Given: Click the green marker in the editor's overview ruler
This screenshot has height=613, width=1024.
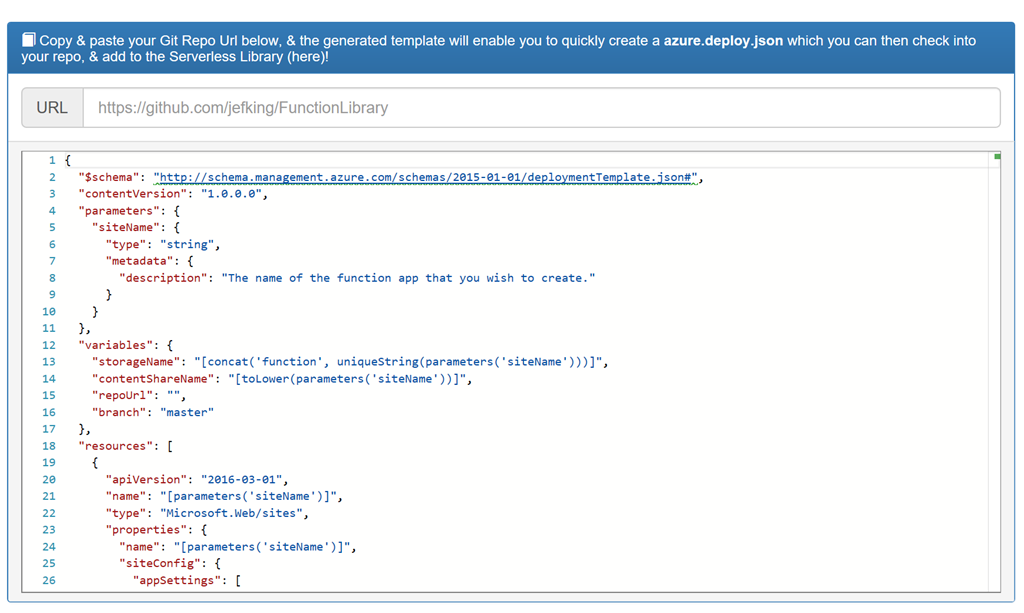Looking at the screenshot, I should (996, 157).
